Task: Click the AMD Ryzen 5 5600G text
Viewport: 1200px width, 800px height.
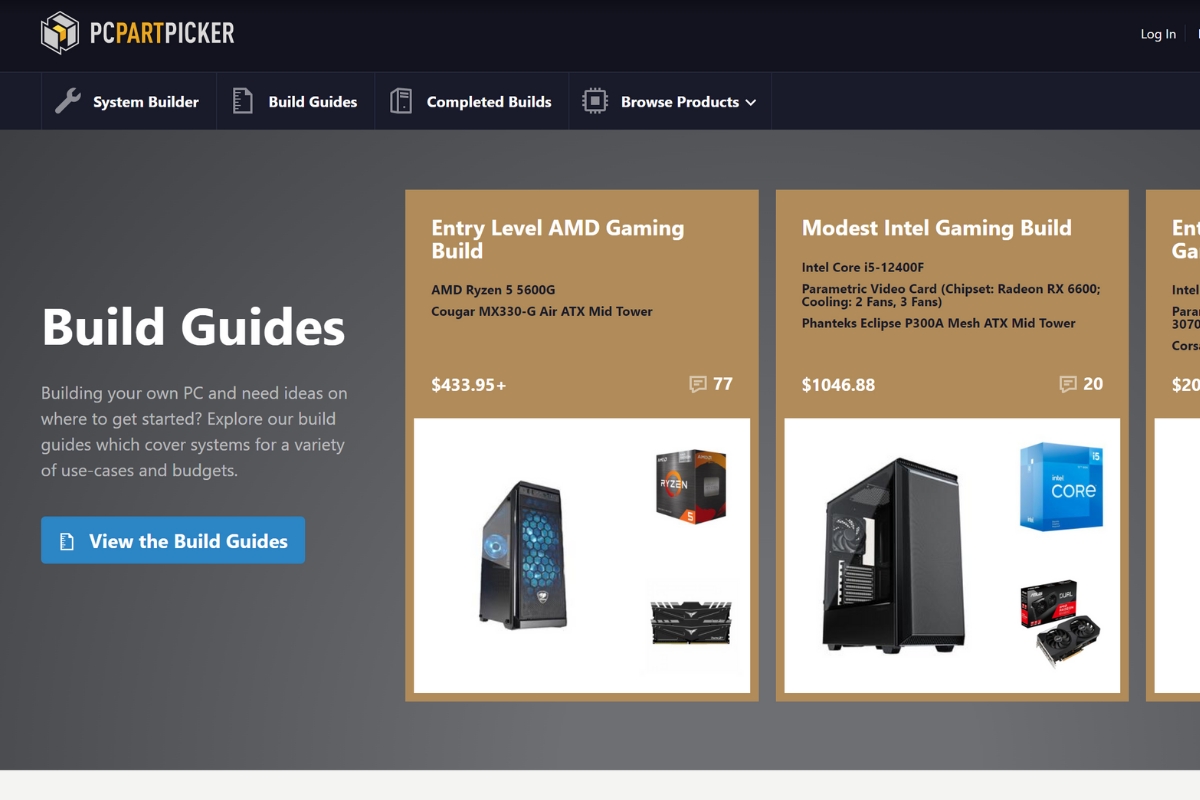Action: (493, 290)
